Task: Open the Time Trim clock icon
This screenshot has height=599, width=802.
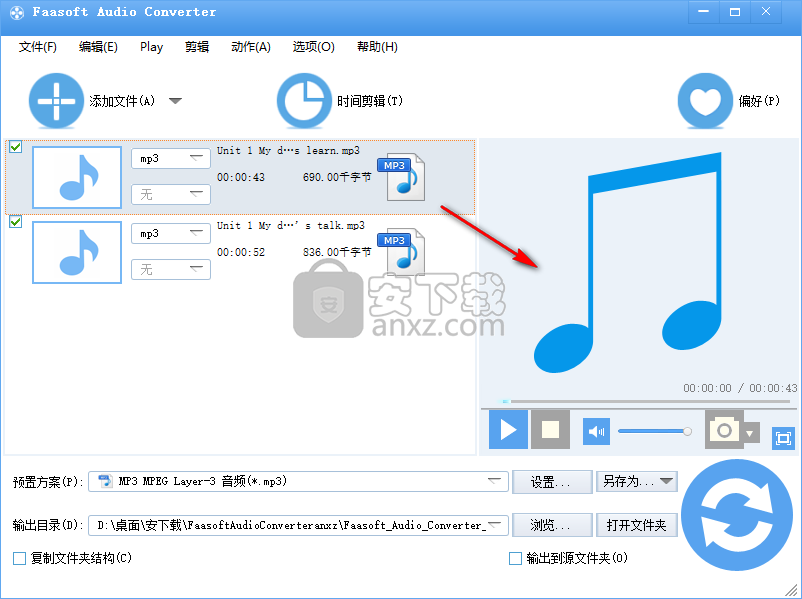Action: point(304,101)
